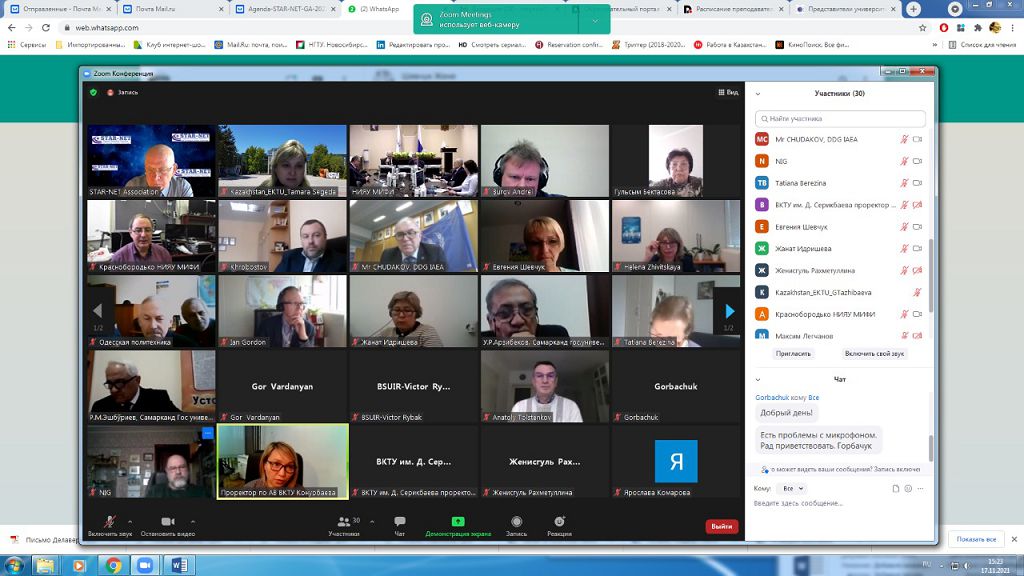
Task: Show more Chrome bookmarks chevron
Action: point(935,45)
